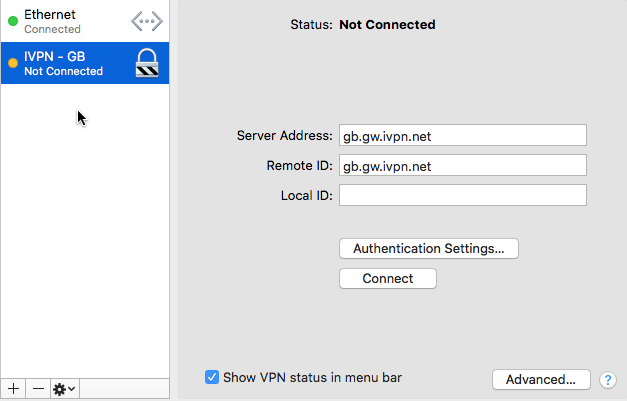The height and width of the screenshot is (401, 627).
Task: Click the Ethernet bidirectional arrows icon
Action: [x=147, y=21]
